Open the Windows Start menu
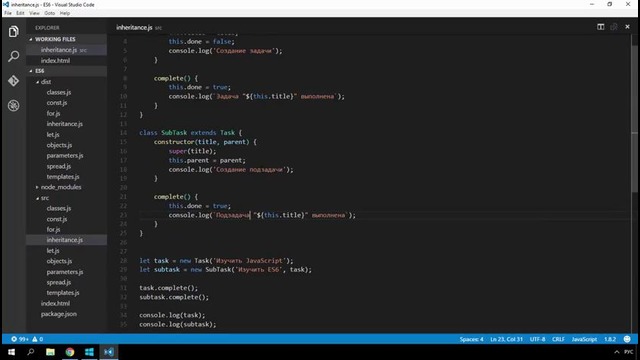640x360 pixels. pos(11,352)
